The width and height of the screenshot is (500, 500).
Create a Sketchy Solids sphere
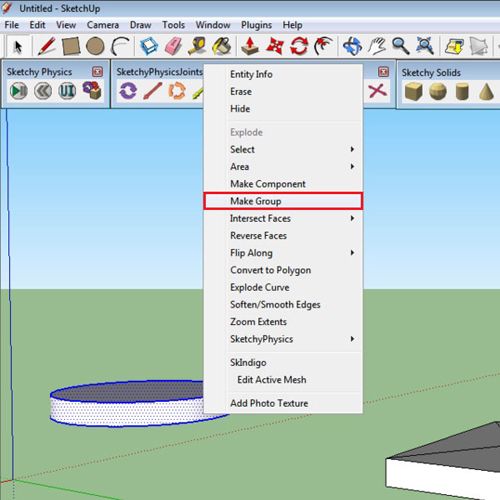pyautogui.click(x=438, y=91)
